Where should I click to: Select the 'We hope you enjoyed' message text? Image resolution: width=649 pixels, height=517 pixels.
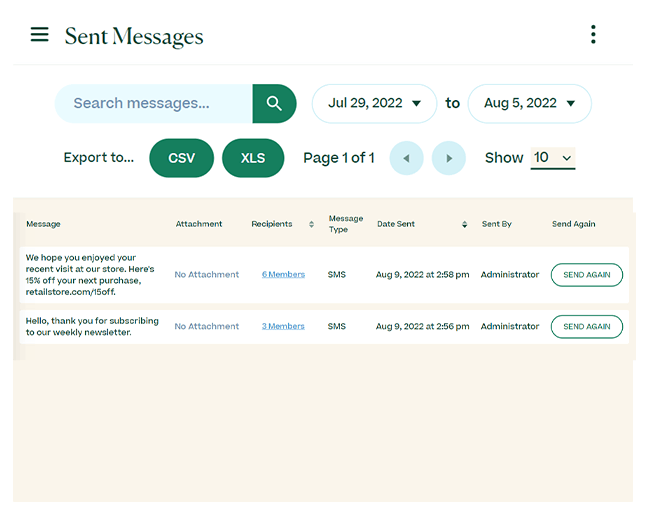(x=90, y=275)
